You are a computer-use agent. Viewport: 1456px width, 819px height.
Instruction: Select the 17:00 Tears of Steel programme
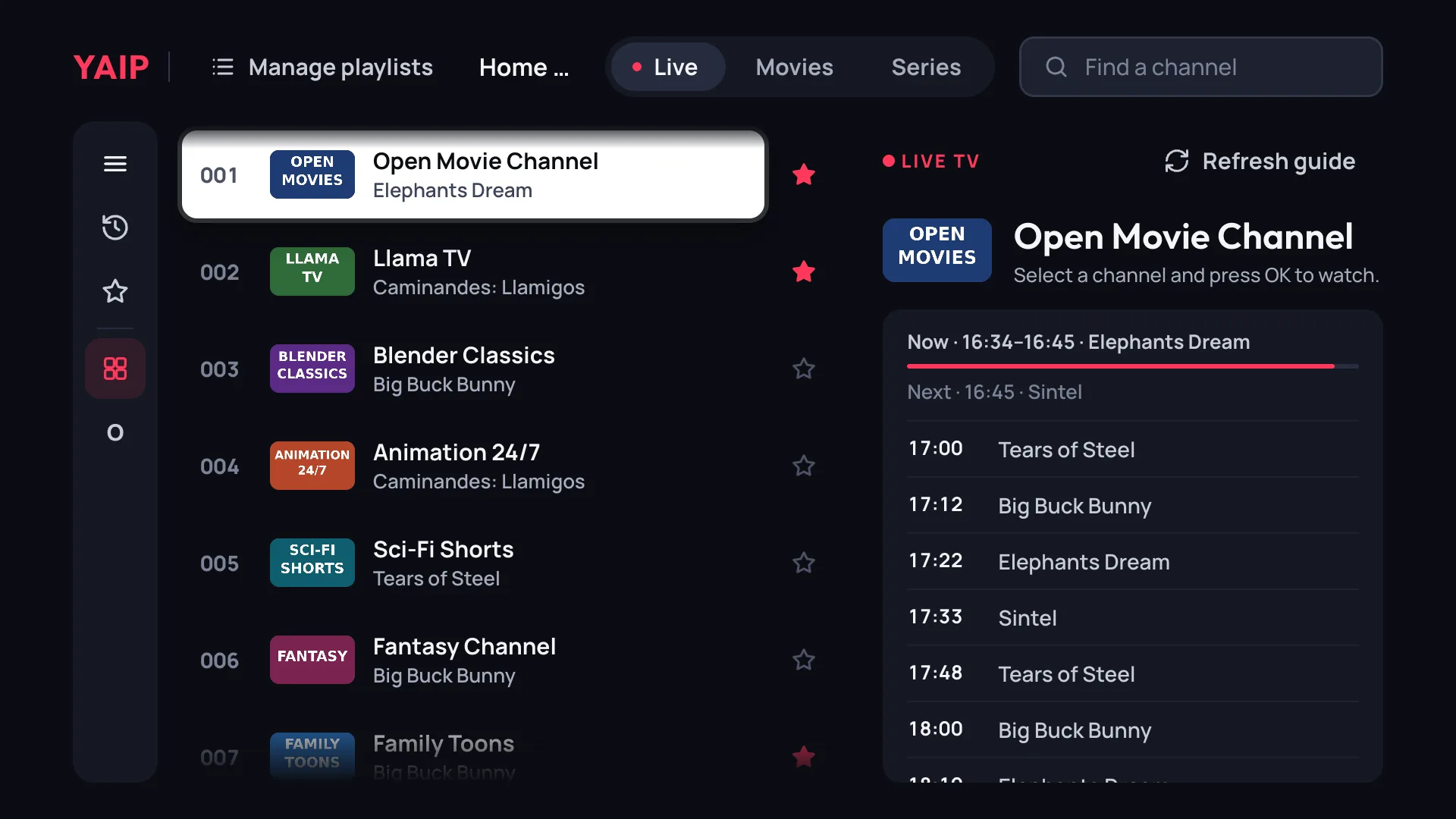tap(1133, 449)
